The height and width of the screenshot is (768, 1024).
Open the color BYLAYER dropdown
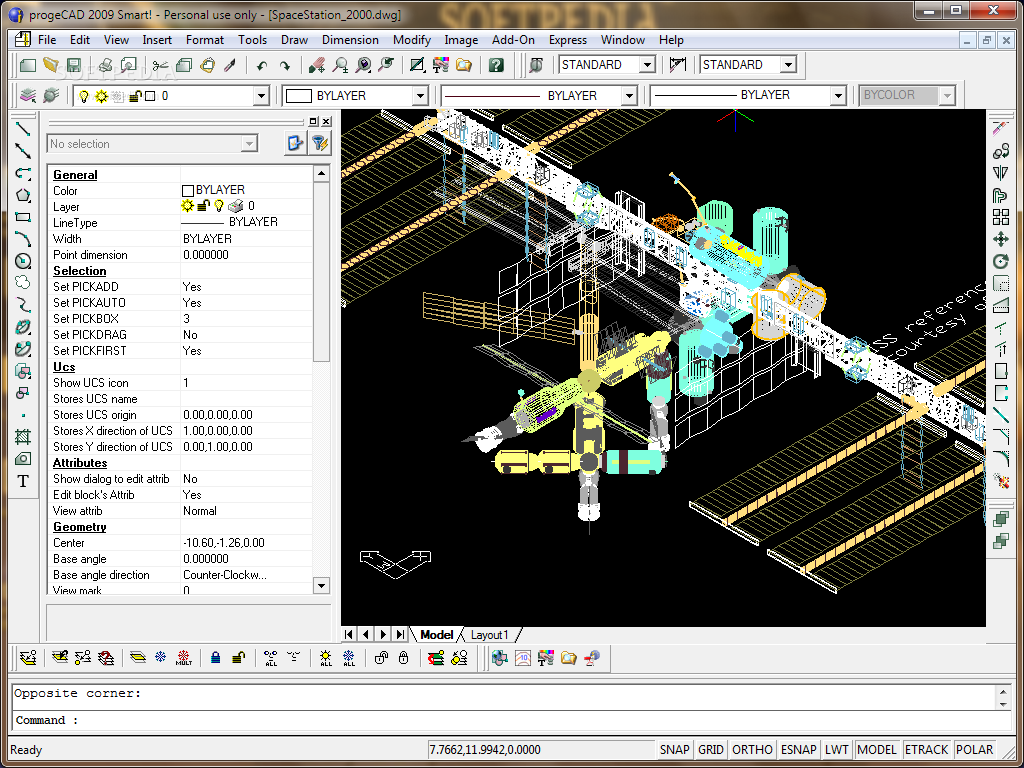[x=420, y=96]
